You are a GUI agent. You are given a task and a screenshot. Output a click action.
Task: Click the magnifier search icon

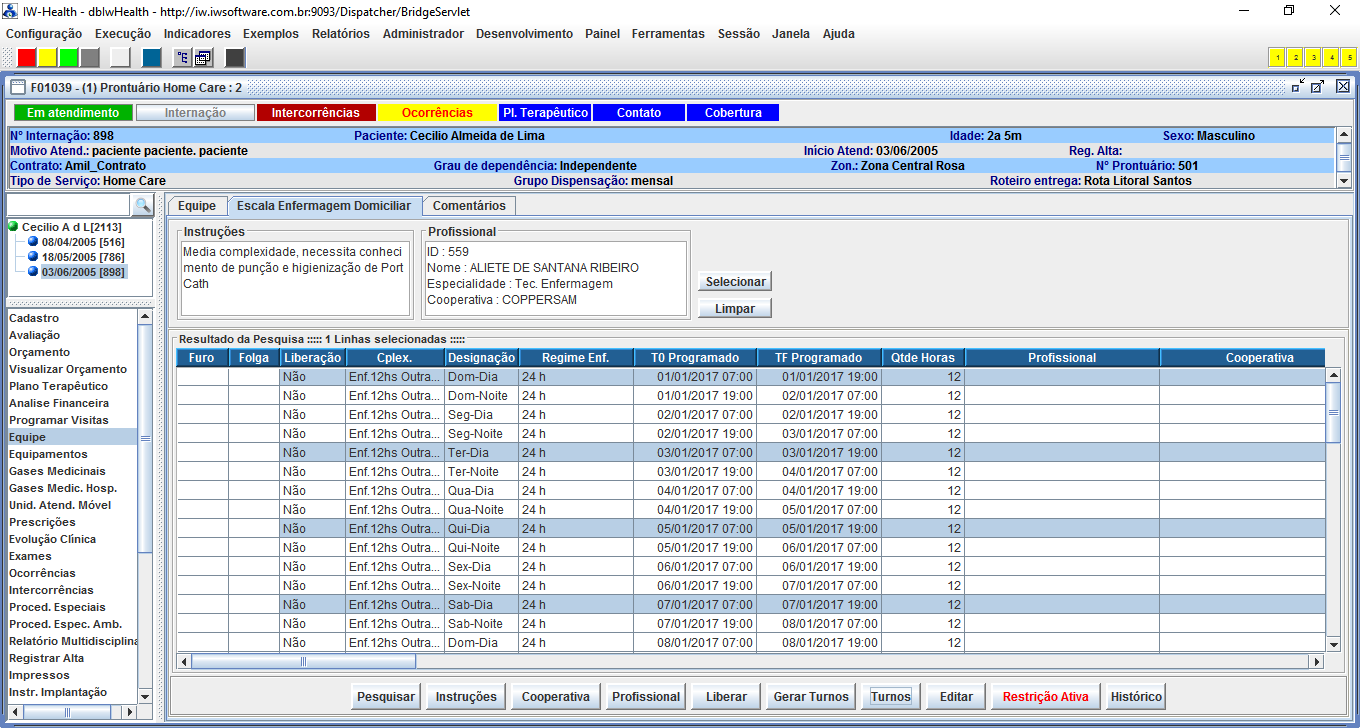(x=142, y=205)
